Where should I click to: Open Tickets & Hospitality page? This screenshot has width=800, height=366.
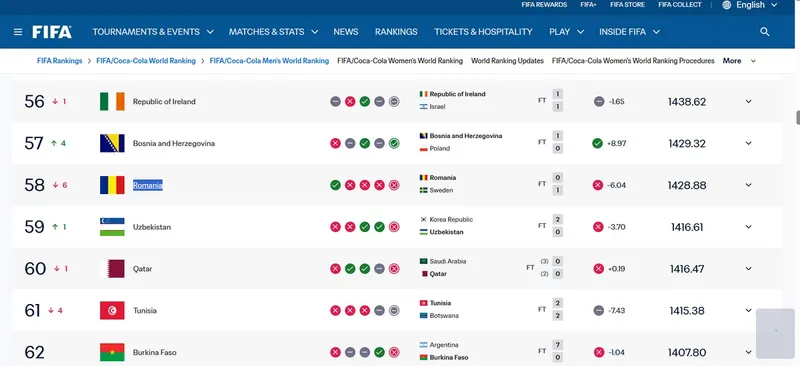[483, 32]
